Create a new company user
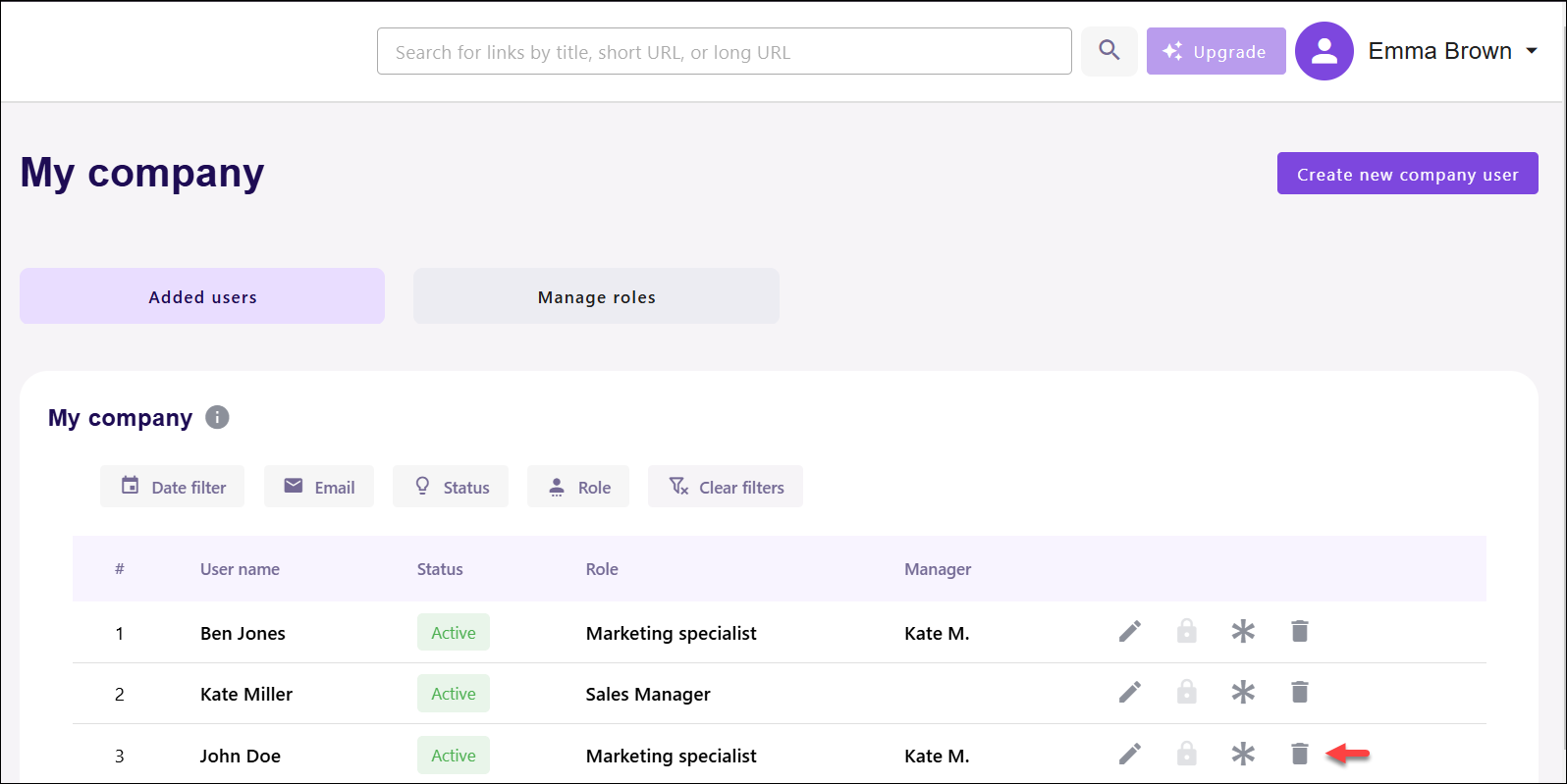1567x784 pixels. (1407, 174)
